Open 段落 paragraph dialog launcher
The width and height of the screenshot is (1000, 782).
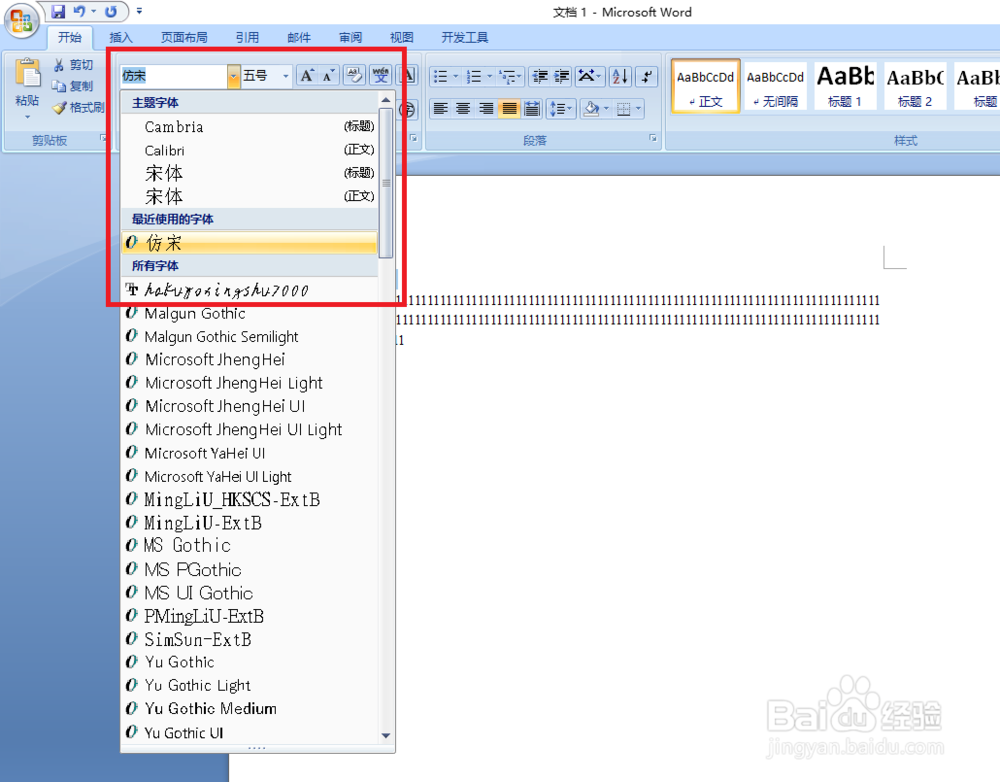coord(653,138)
